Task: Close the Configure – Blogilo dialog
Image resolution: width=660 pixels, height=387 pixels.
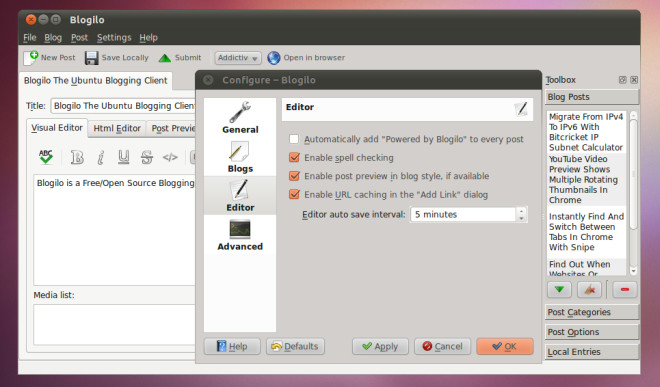Action: coord(208,80)
